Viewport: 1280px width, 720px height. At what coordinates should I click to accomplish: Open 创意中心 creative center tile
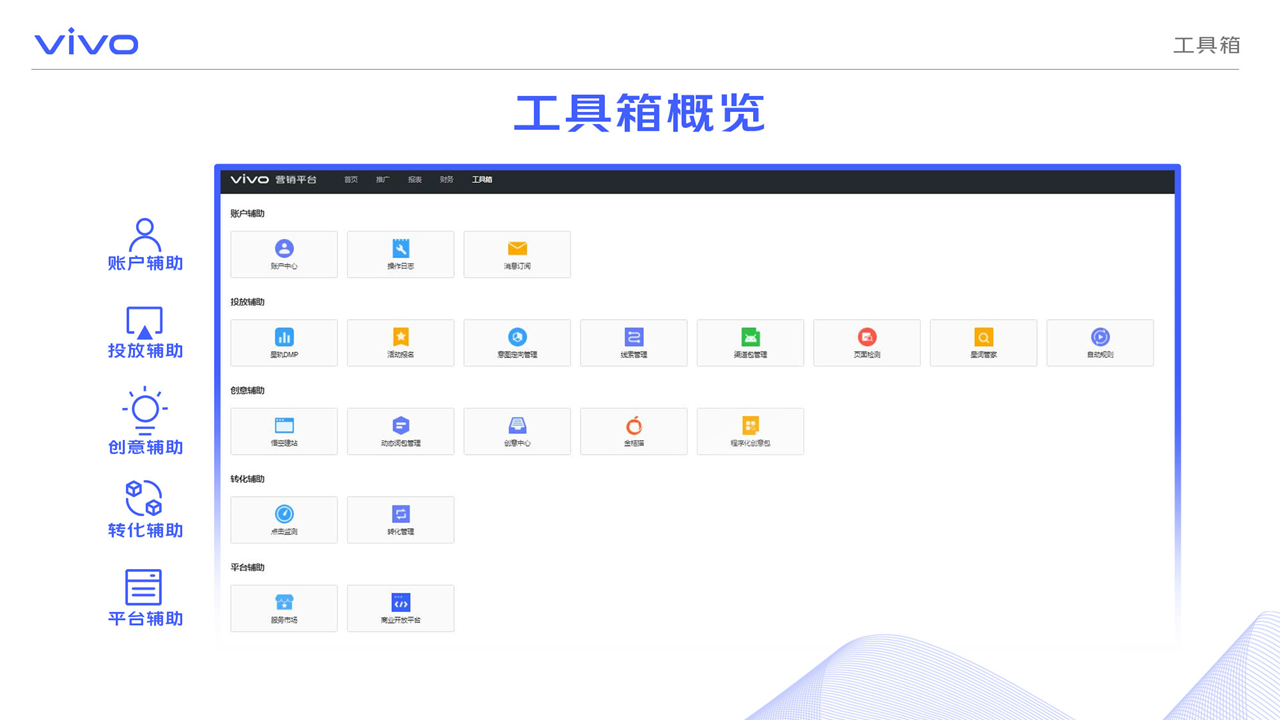point(517,431)
